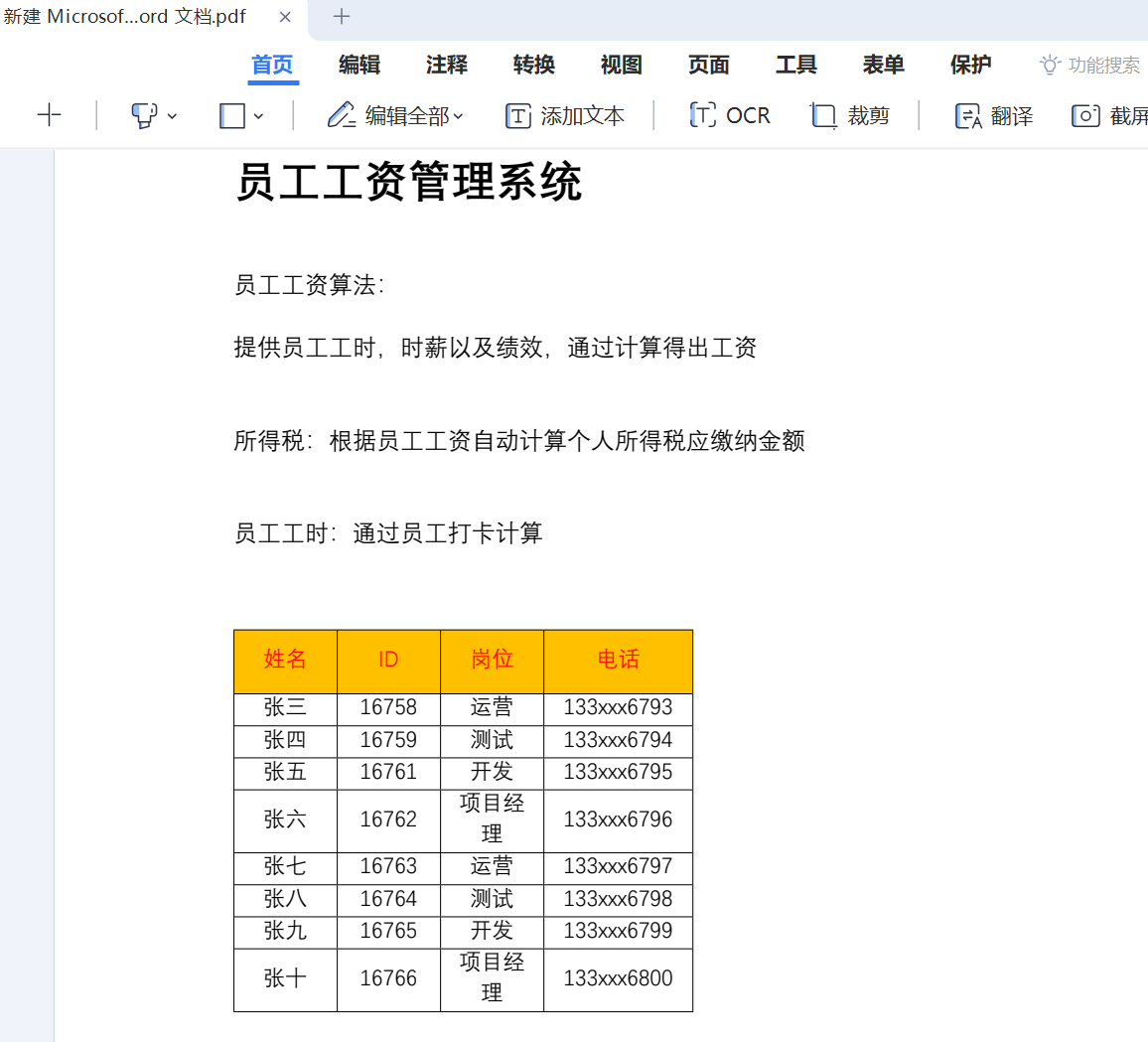Viewport: 1148px width, 1042px height.
Task: Open a new tab with the plus button
Action: coord(342,17)
